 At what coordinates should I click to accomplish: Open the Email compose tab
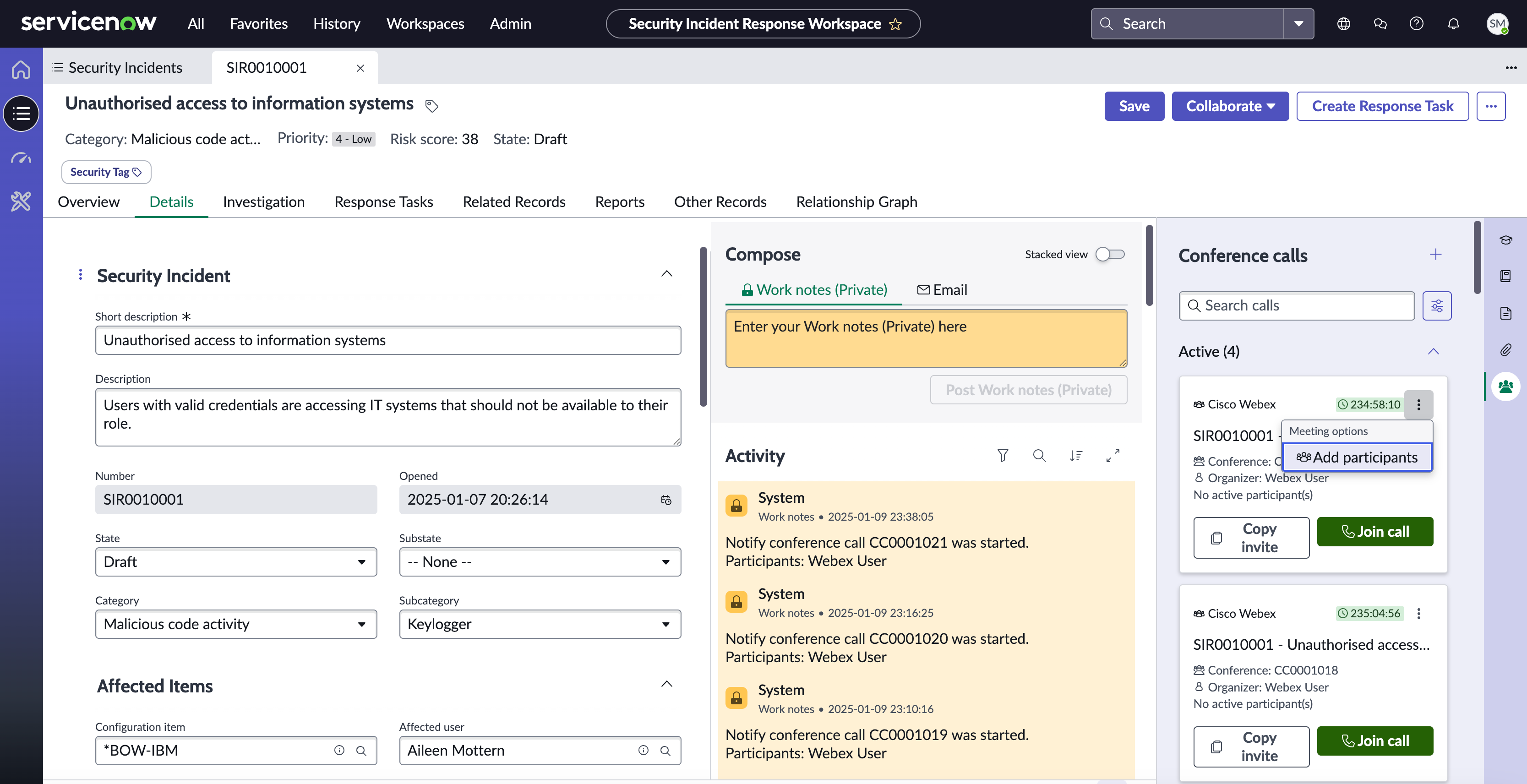click(942, 290)
